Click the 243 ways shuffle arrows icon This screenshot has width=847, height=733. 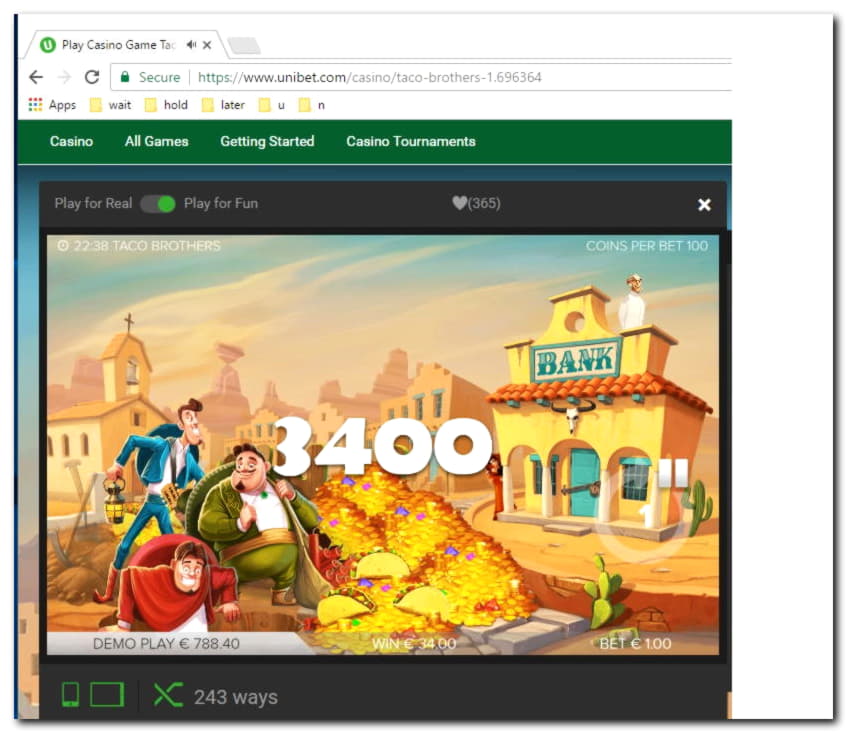[x=168, y=695]
